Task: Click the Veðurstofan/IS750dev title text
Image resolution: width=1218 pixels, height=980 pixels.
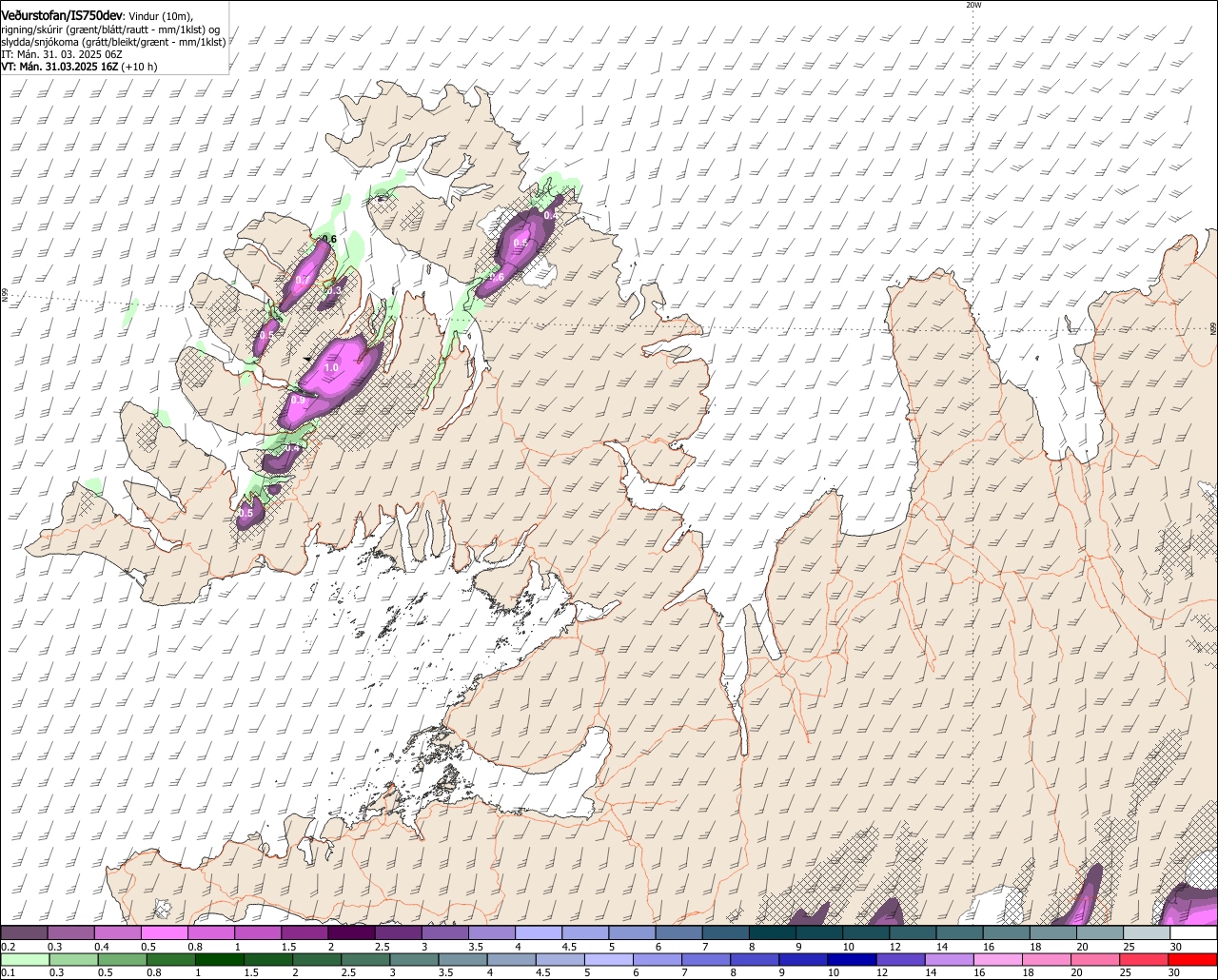Action: pyautogui.click(x=62, y=15)
